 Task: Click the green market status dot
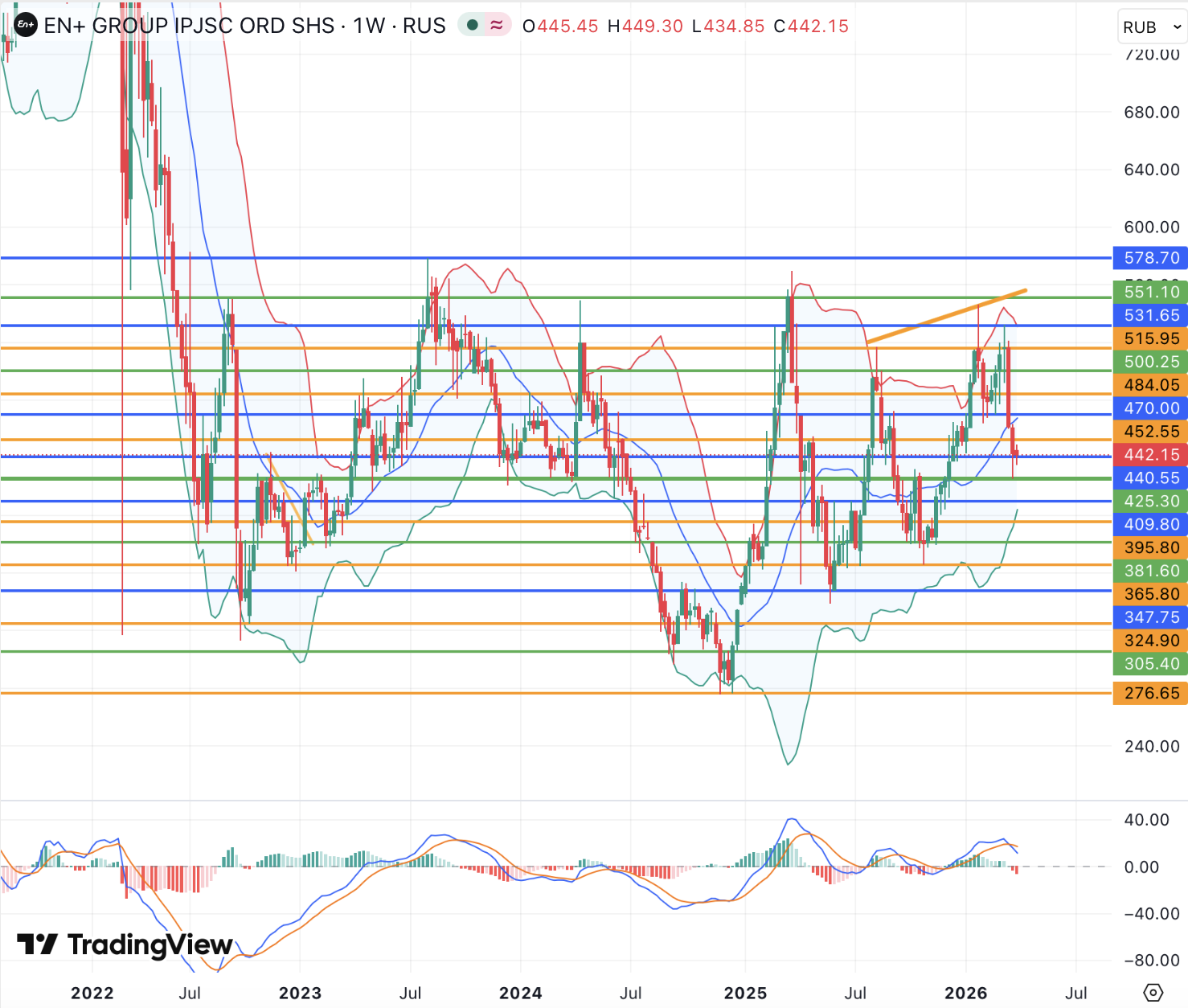click(473, 25)
